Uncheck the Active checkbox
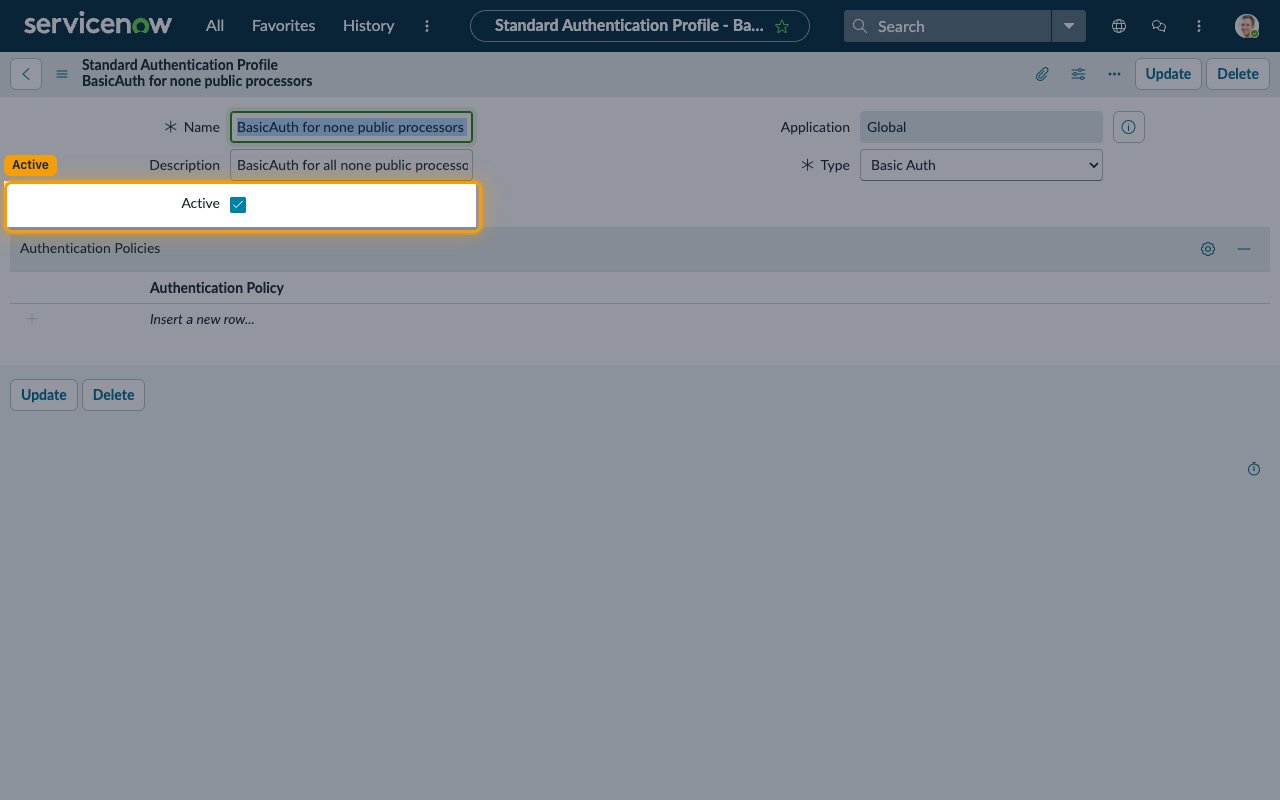Screen dimensions: 1280x800 tap(238, 205)
